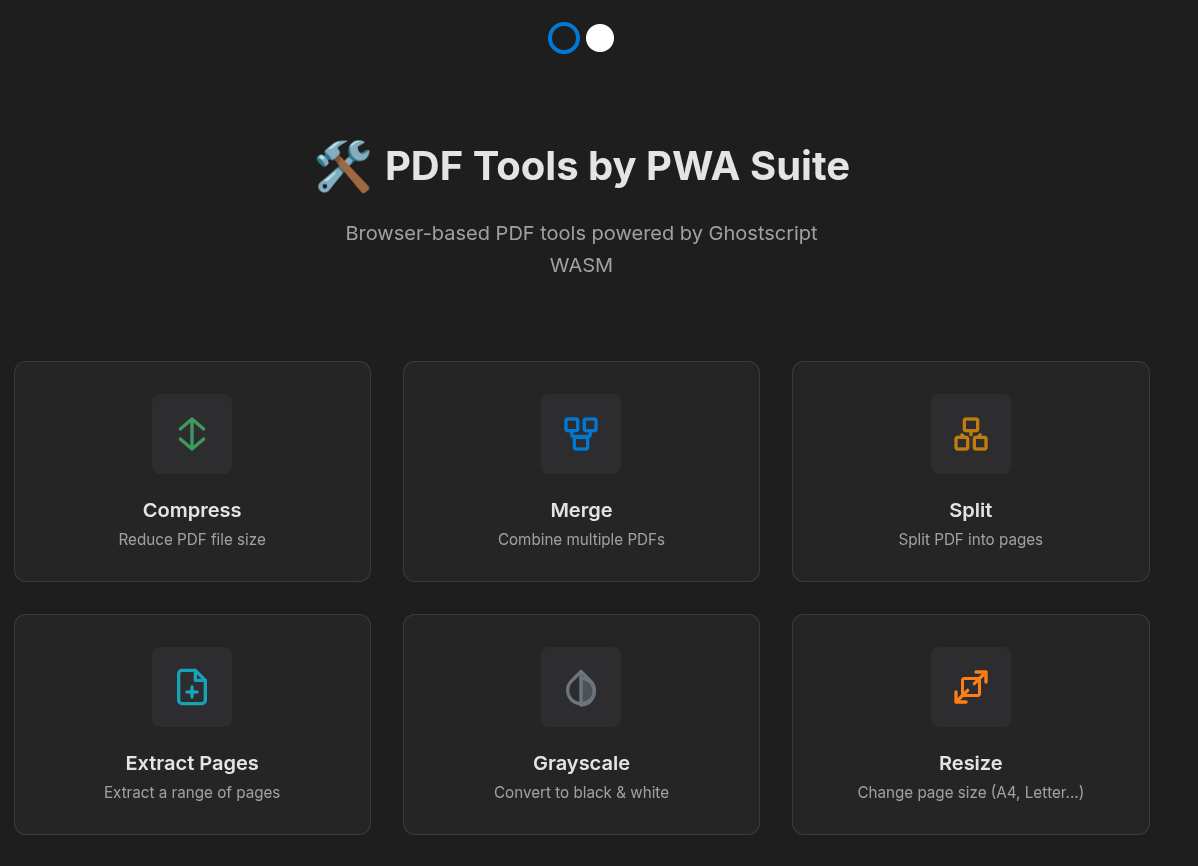Screen dimensions: 1198x866
Task: Click the orange Split flowchart icon
Action: [970, 433]
